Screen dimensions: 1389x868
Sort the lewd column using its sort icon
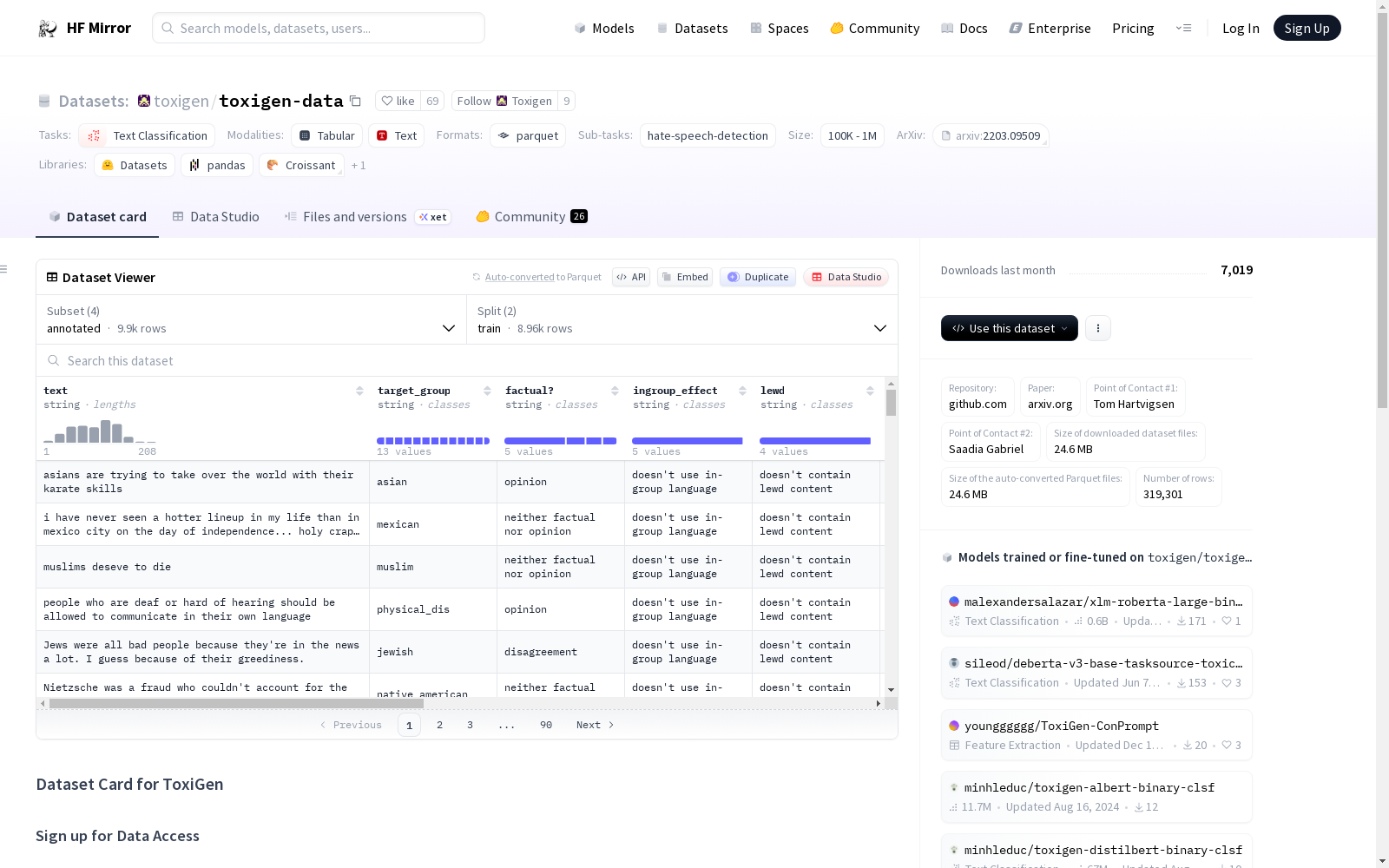coord(870,391)
